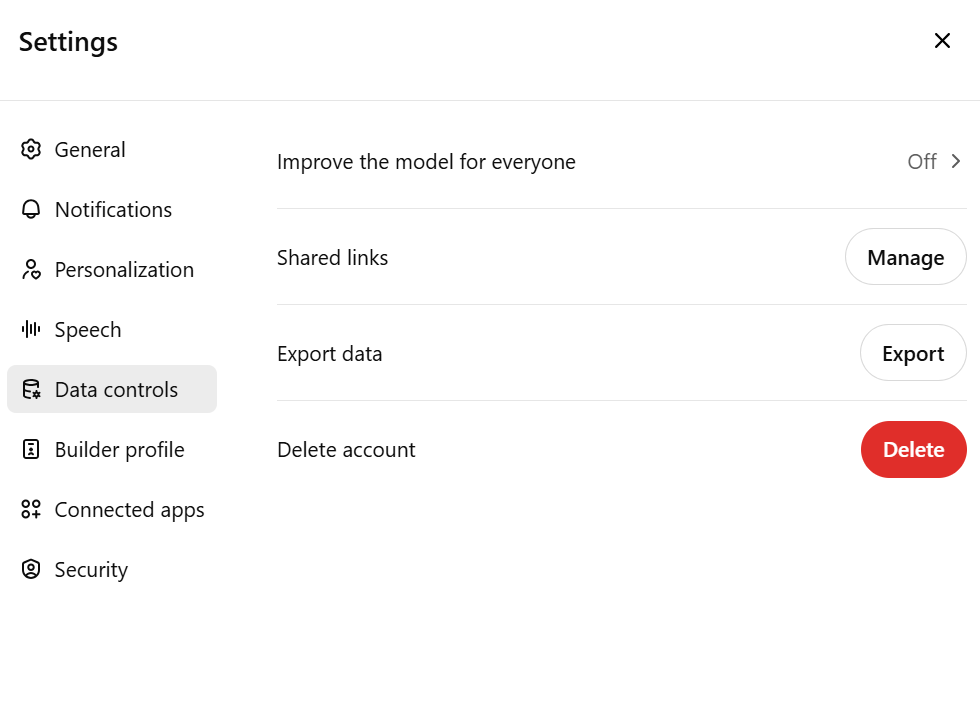Click the Speech waveform icon
Viewport: 980px width, 721px height.
click(x=31, y=330)
